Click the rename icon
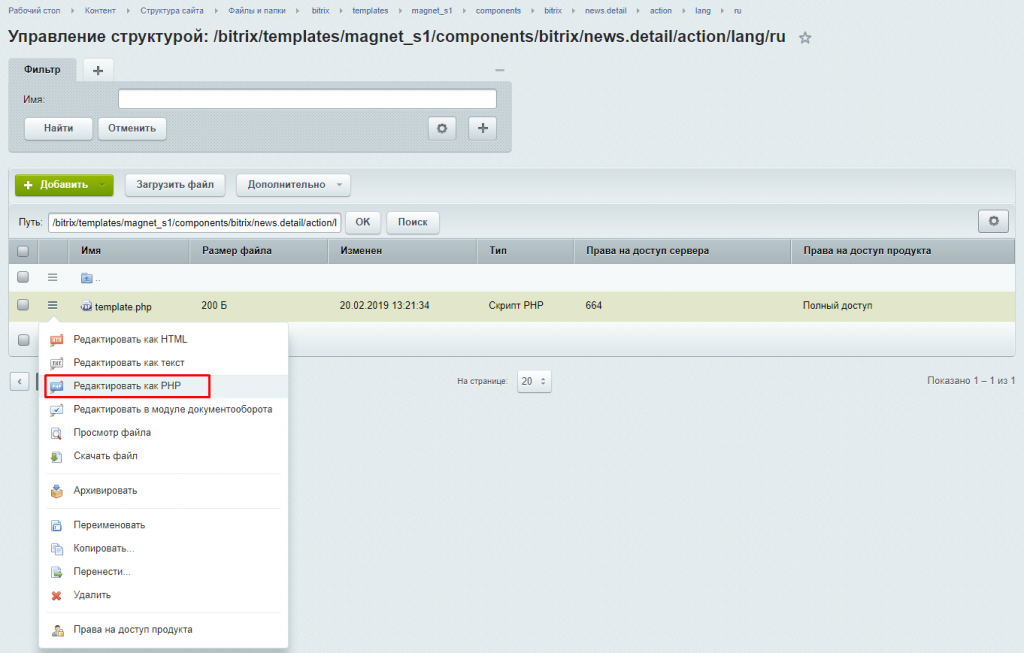This screenshot has width=1024, height=653. (x=57, y=526)
